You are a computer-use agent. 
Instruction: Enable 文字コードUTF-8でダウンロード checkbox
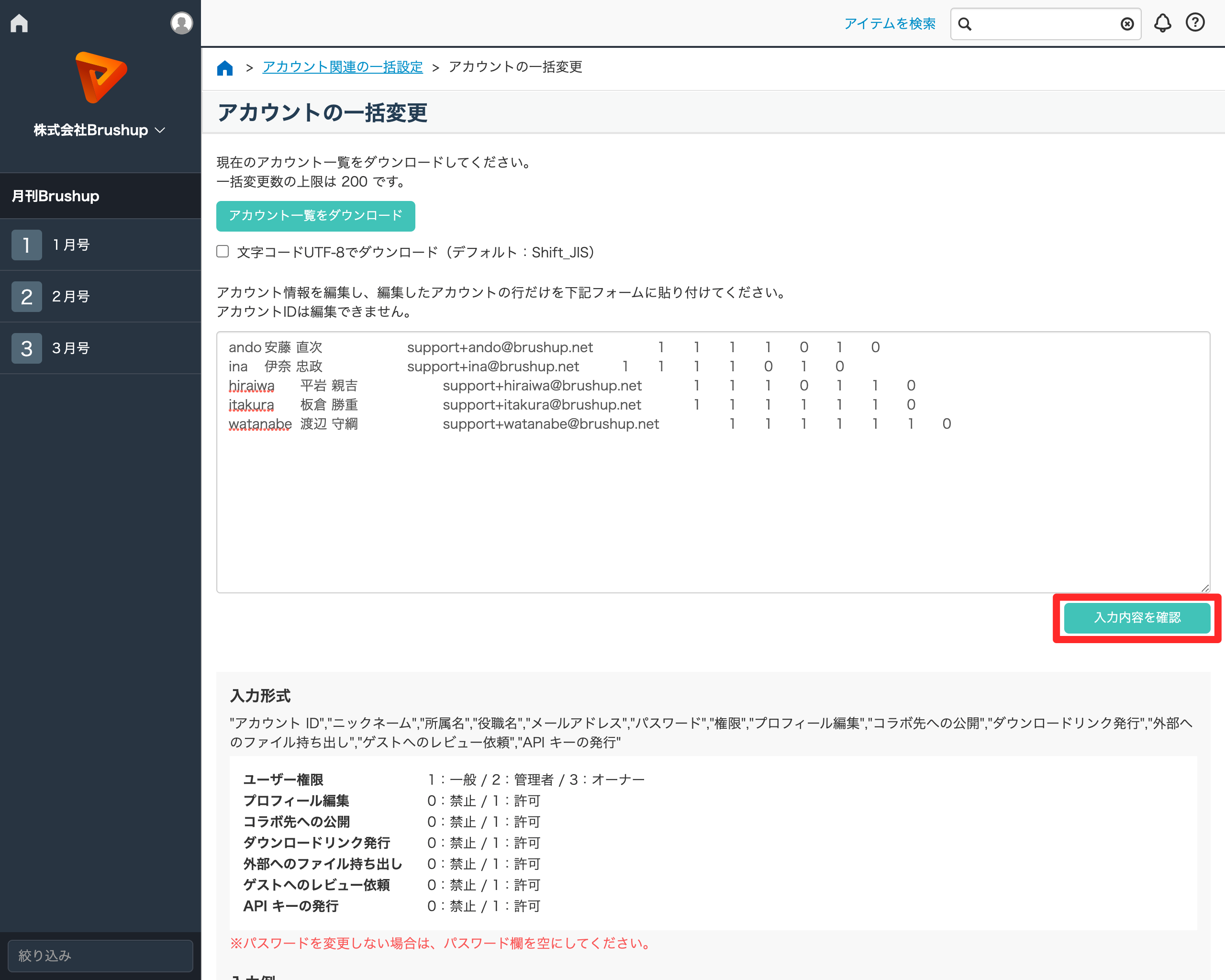(x=223, y=251)
